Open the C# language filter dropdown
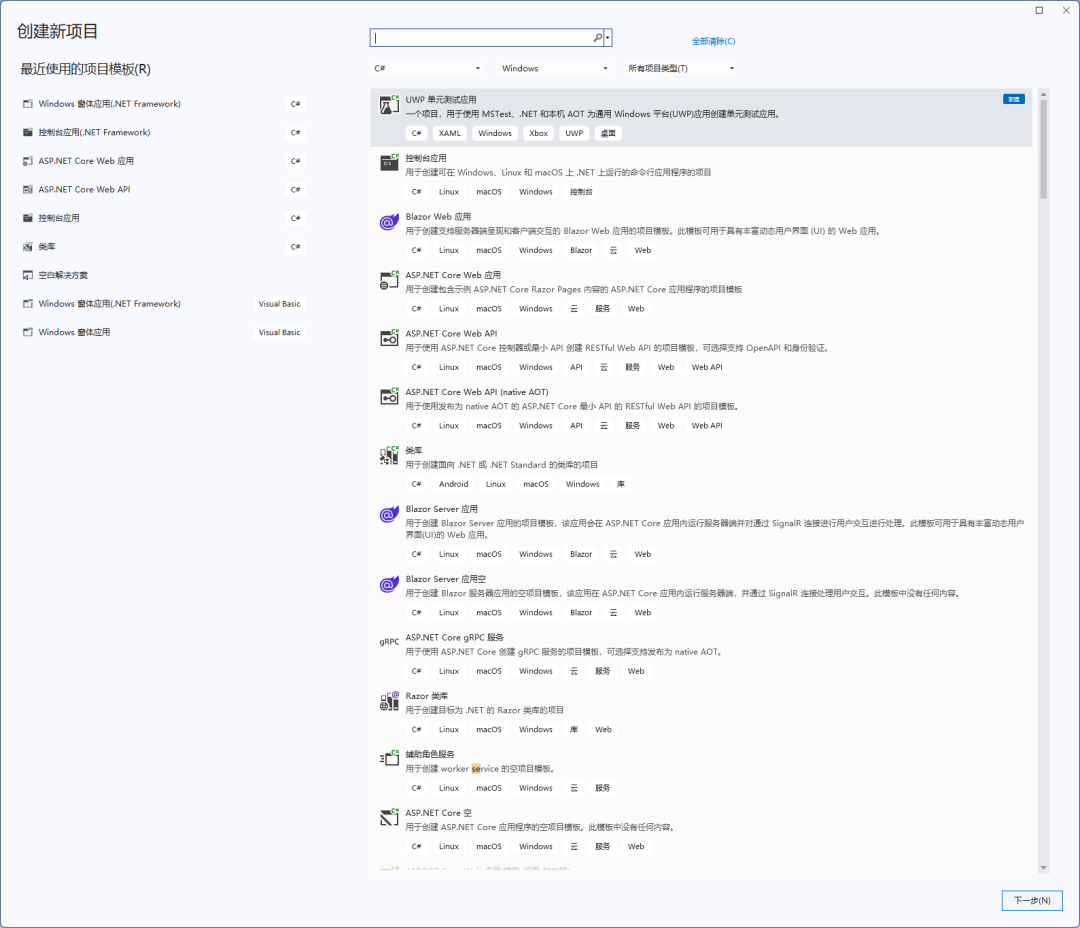The image size is (1080, 928). pyautogui.click(x=426, y=68)
